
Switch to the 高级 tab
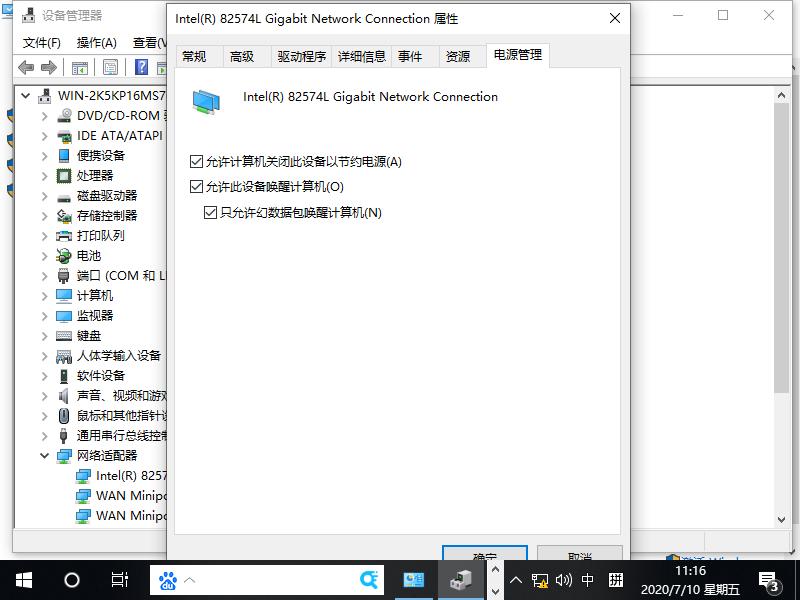point(240,57)
